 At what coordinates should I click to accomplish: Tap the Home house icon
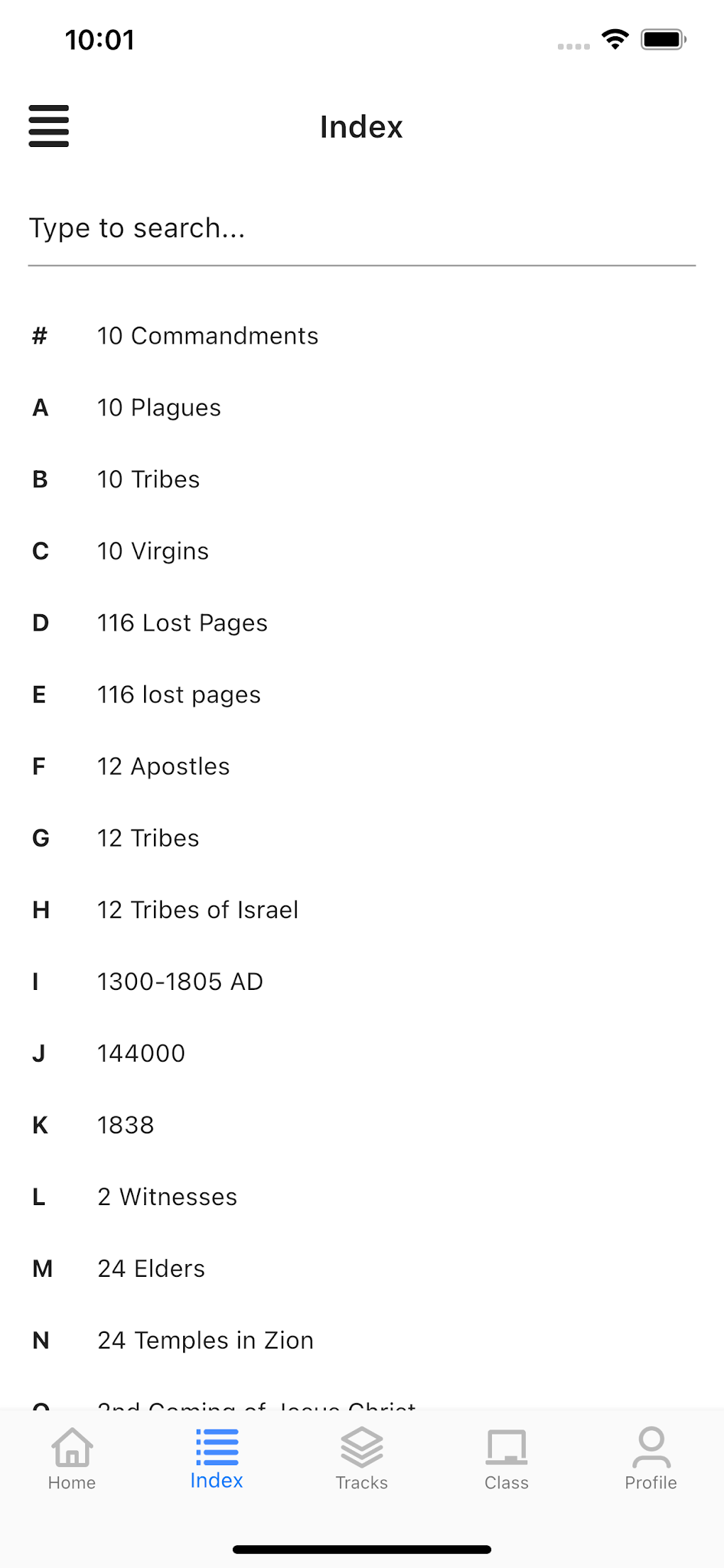tap(72, 1448)
